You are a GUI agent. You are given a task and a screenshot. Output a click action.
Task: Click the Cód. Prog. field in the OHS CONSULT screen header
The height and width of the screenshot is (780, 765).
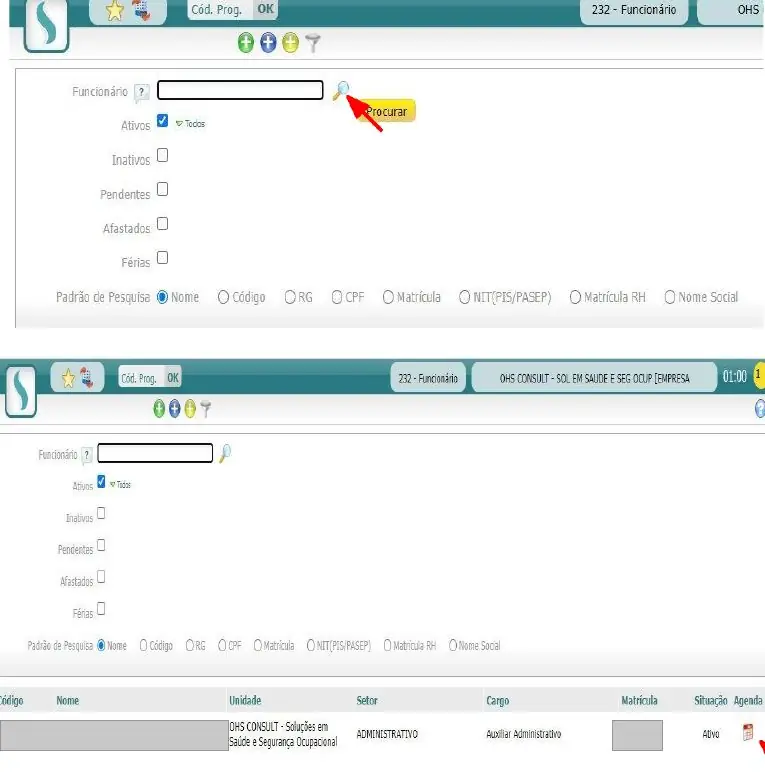coord(141,378)
